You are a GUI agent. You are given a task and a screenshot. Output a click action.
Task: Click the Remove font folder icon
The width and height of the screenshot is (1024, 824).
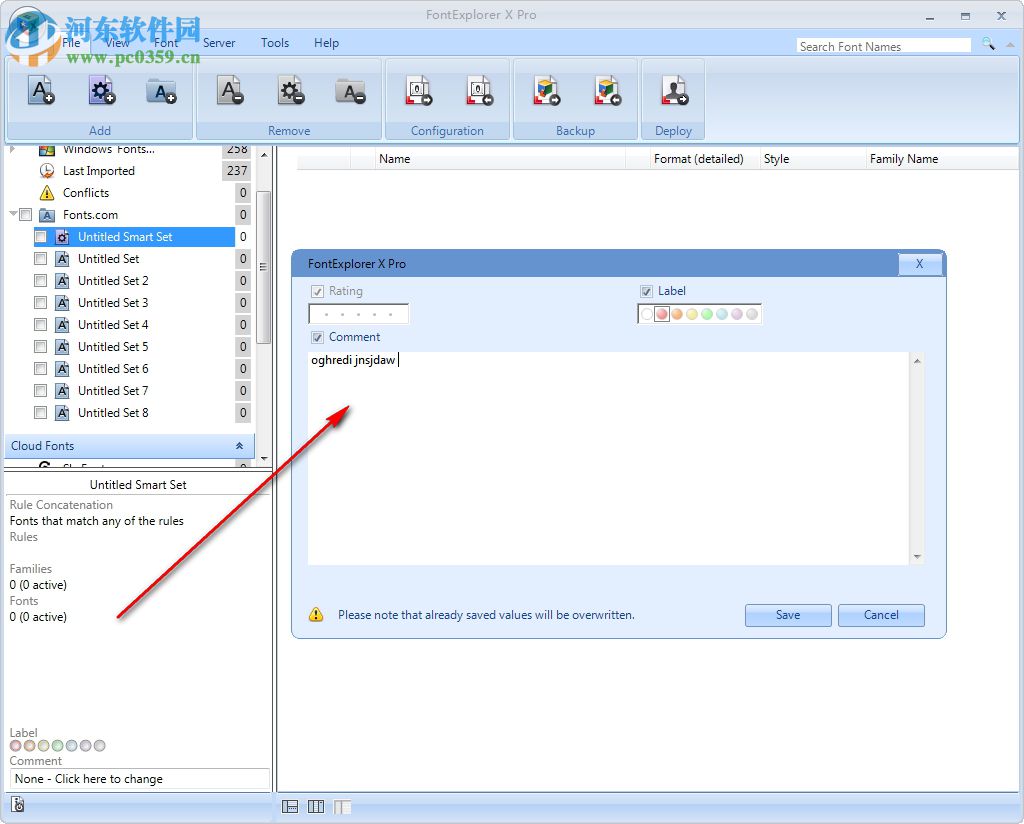(x=351, y=91)
